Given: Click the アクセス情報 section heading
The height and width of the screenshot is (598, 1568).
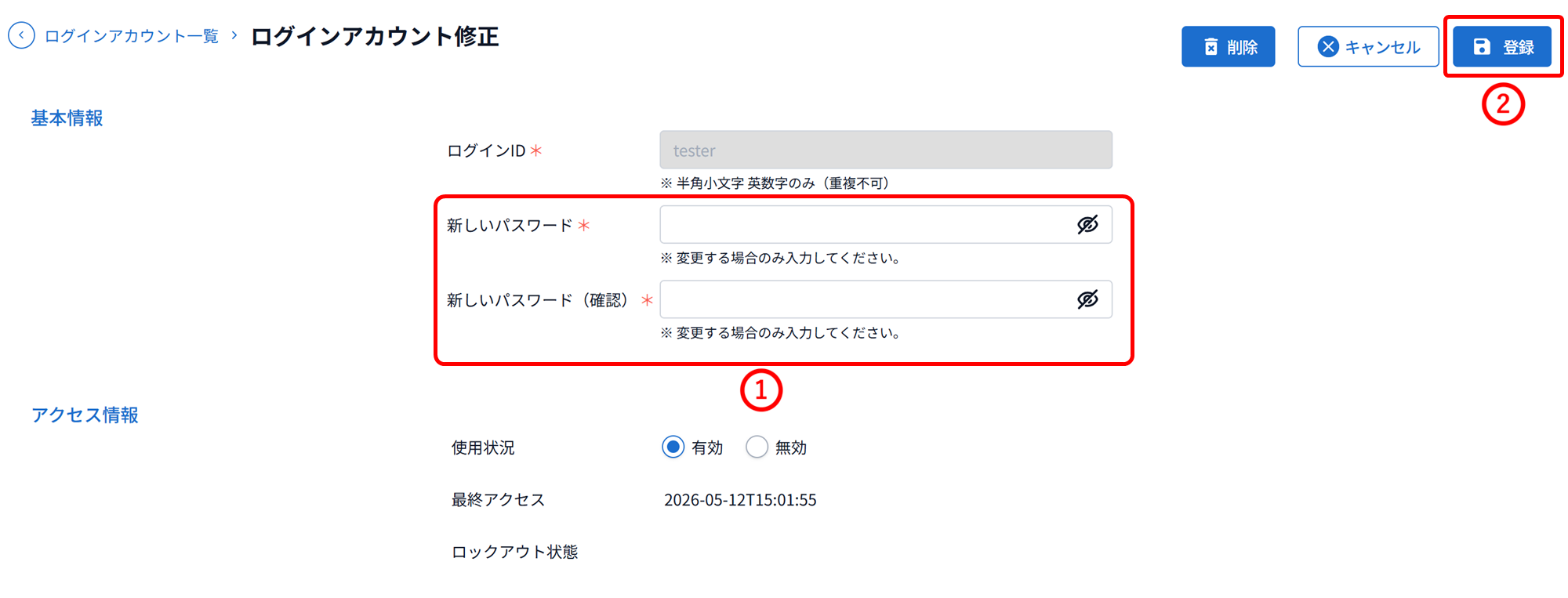Looking at the screenshot, I should [x=85, y=415].
